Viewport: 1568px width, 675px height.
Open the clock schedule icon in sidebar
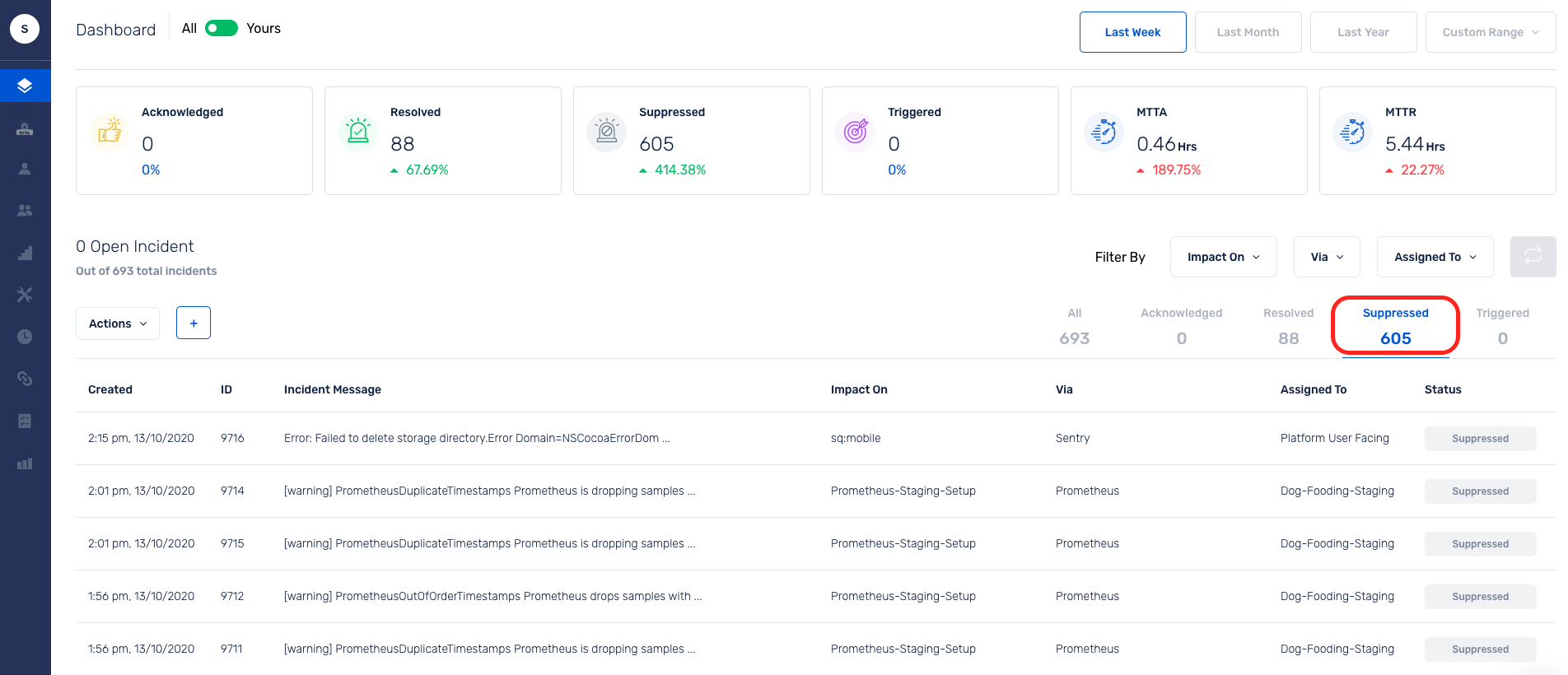coord(25,337)
